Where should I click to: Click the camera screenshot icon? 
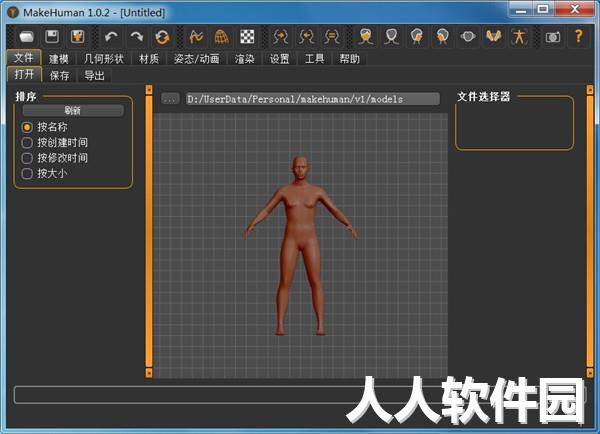tap(553, 37)
